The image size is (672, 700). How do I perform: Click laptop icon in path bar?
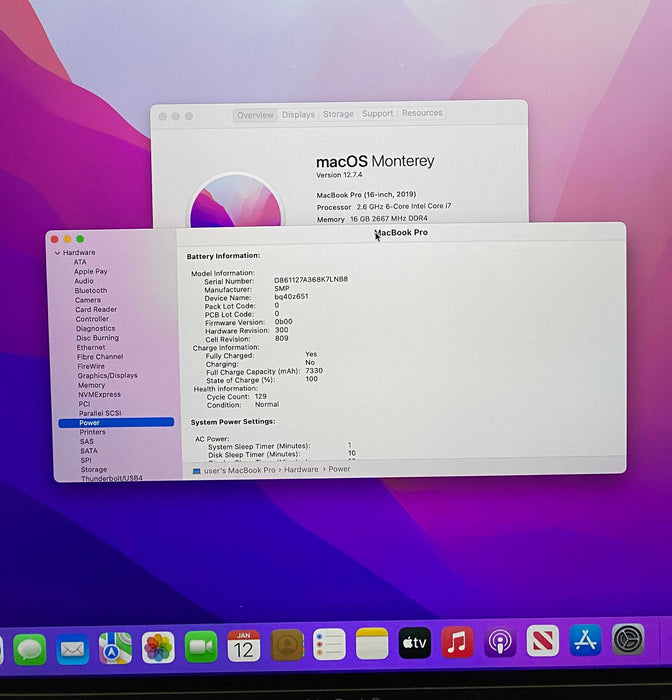(x=196, y=471)
